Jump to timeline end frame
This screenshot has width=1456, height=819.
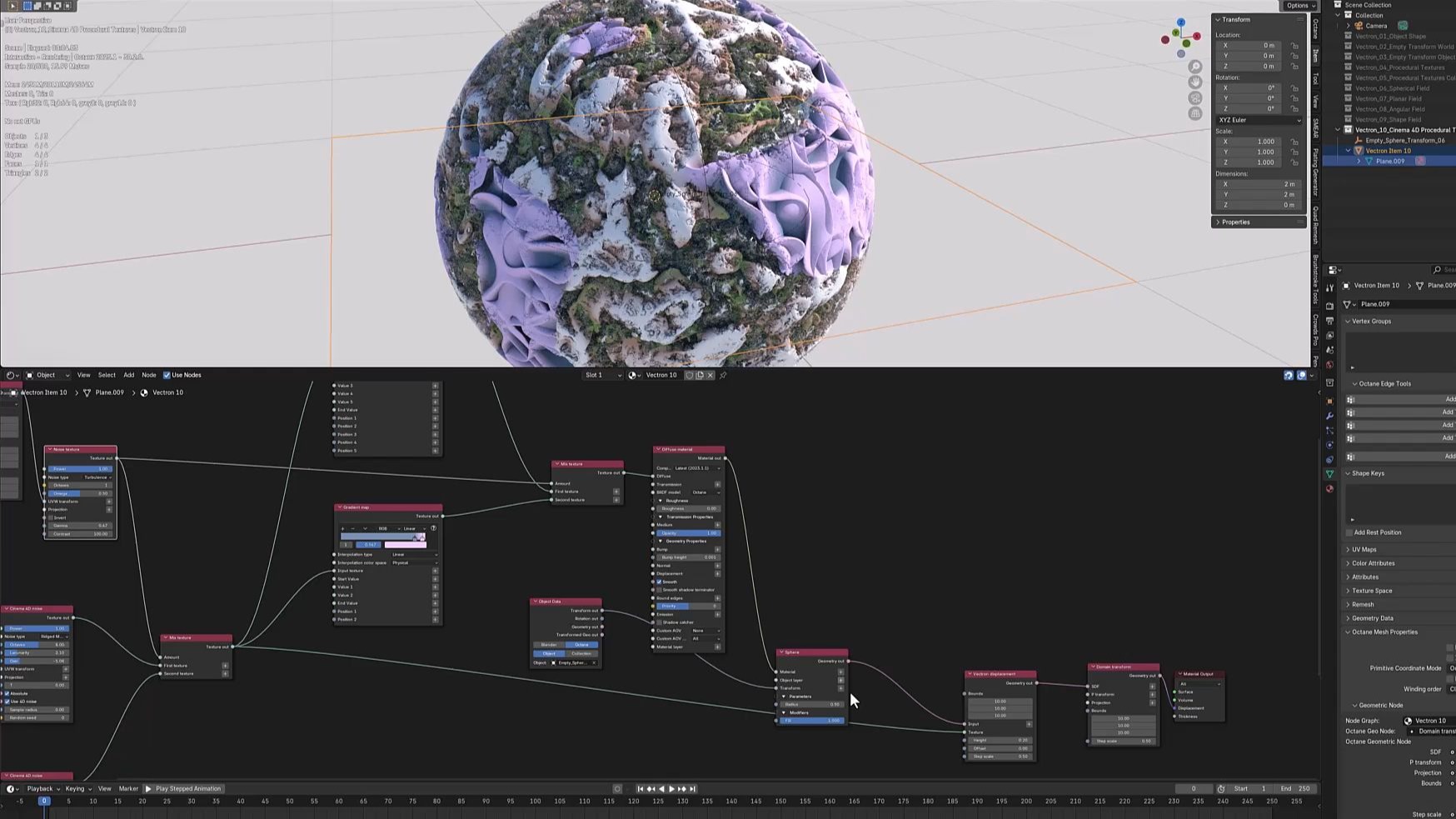tap(692, 789)
